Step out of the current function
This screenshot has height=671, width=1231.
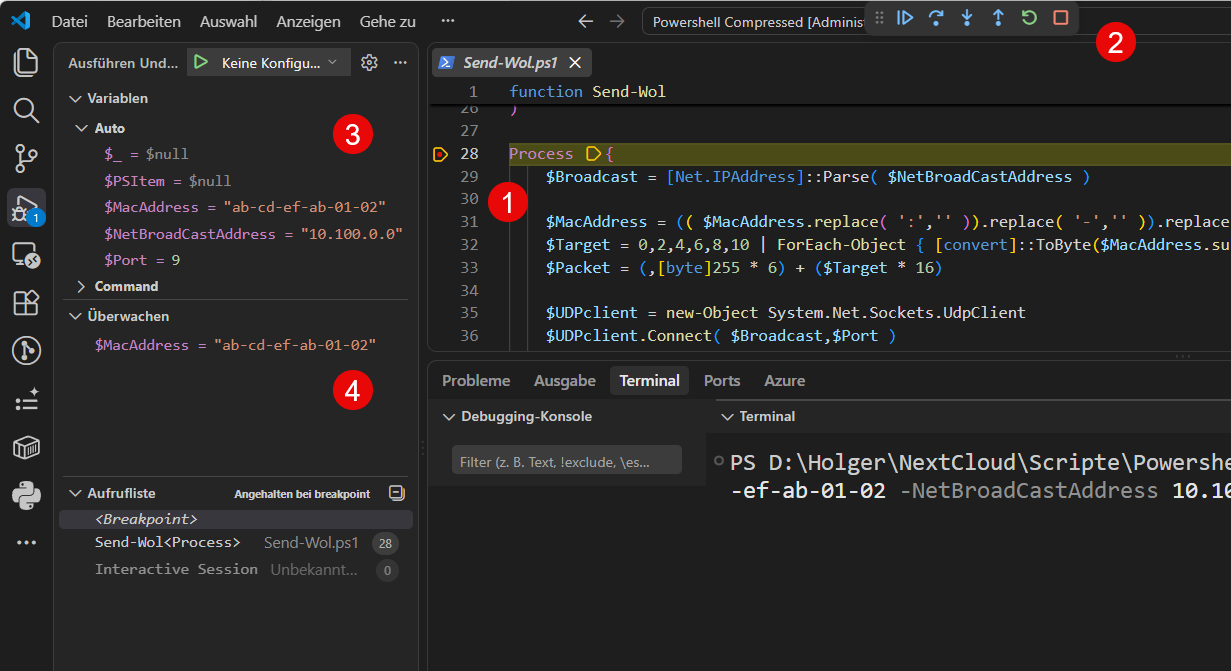click(x=998, y=18)
